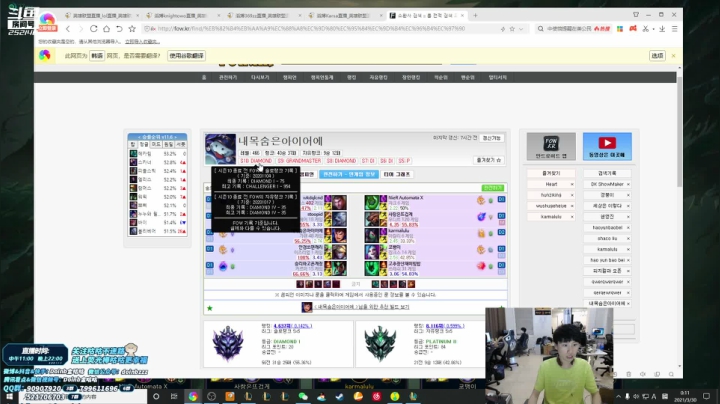Screen dimensions: 720x404
Task: Click the green 관전하기 spectate button
Action: pyautogui.click(x=493, y=188)
